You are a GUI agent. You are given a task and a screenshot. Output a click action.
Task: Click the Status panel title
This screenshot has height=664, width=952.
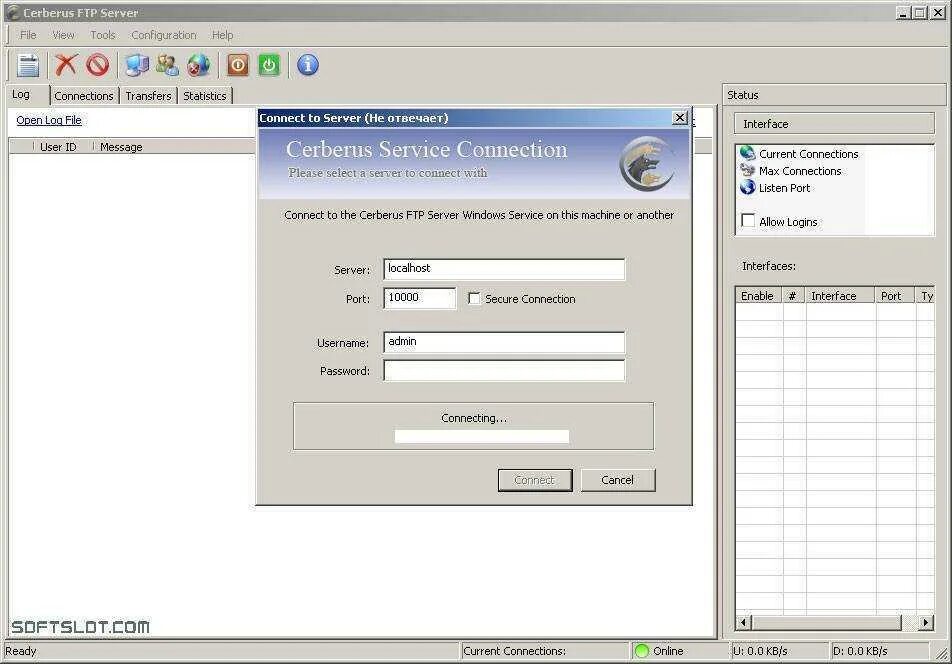pos(743,95)
